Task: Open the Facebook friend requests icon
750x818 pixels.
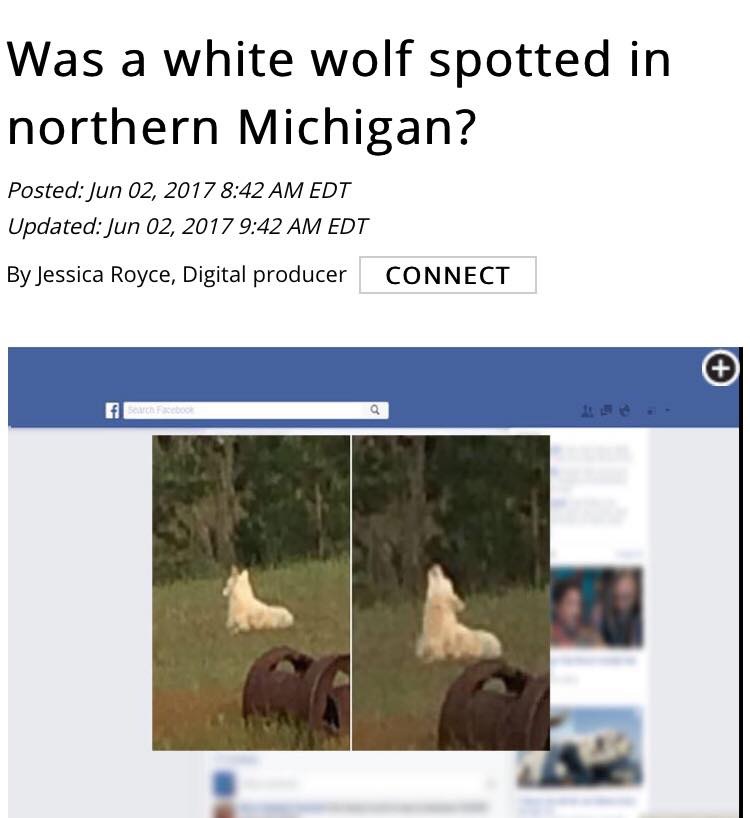Action: coord(587,411)
